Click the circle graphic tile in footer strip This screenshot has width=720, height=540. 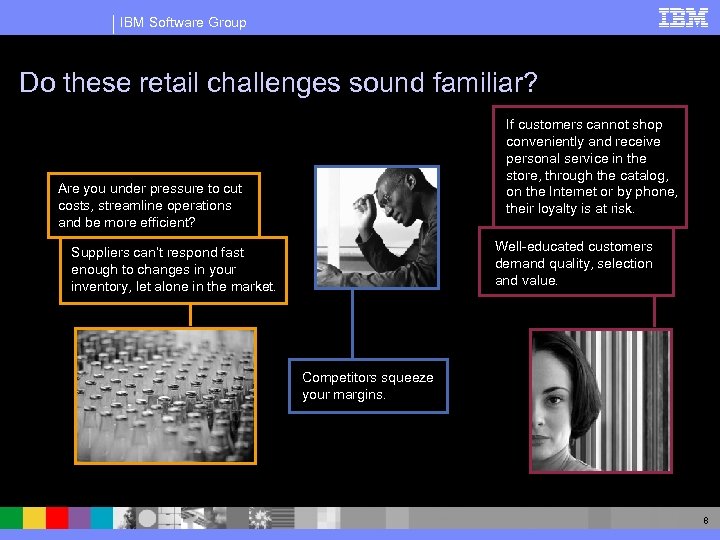(147, 518)
